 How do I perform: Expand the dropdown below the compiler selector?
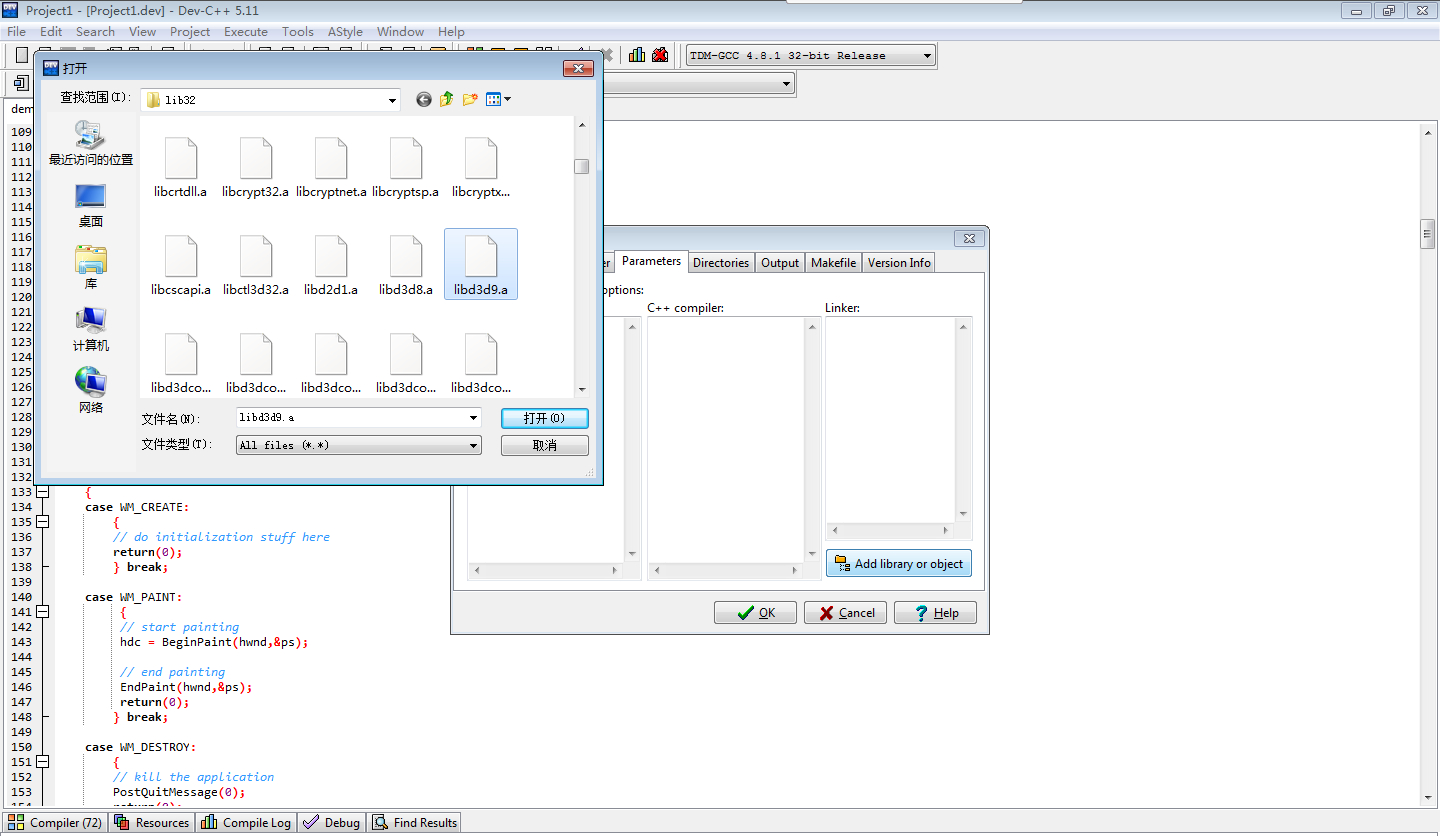787,84
